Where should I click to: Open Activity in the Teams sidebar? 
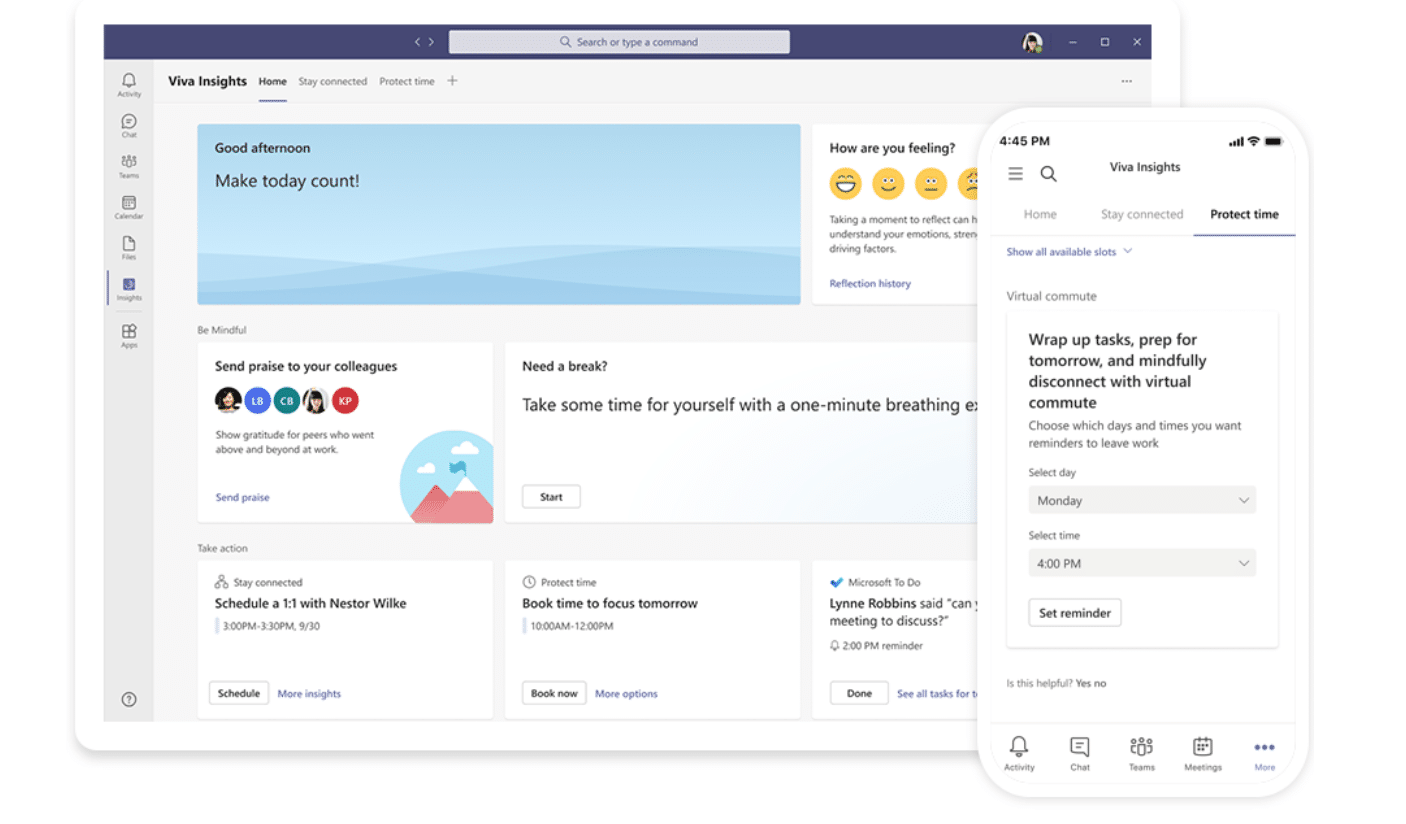click(129, 85)
